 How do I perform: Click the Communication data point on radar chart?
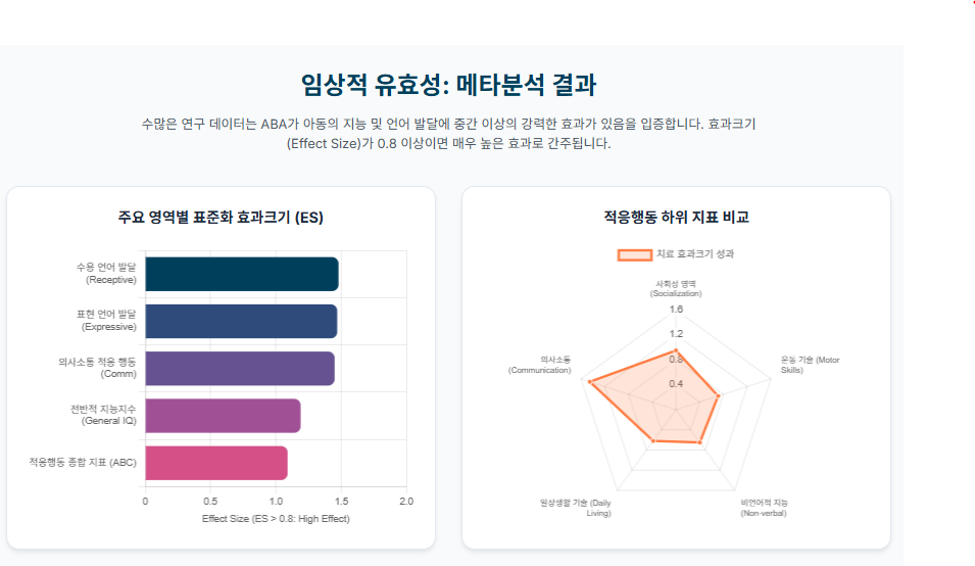590,381
